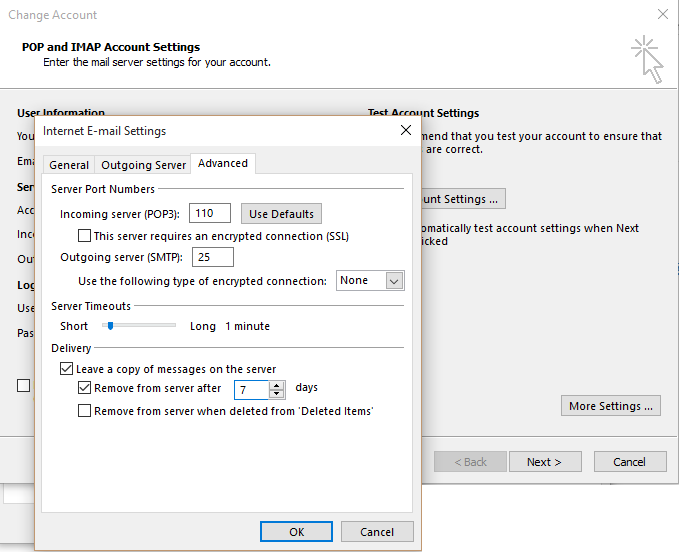Increase days value with spinner up arrow
The width and height of the screenshot is (679, 552).
pos(277,385)
